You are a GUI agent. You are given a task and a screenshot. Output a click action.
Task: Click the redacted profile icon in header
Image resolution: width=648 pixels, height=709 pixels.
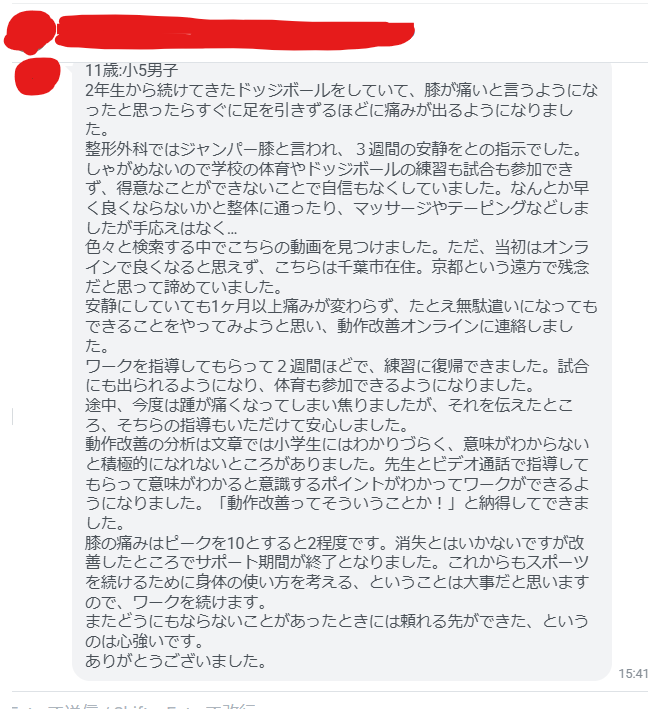[29, 33]
